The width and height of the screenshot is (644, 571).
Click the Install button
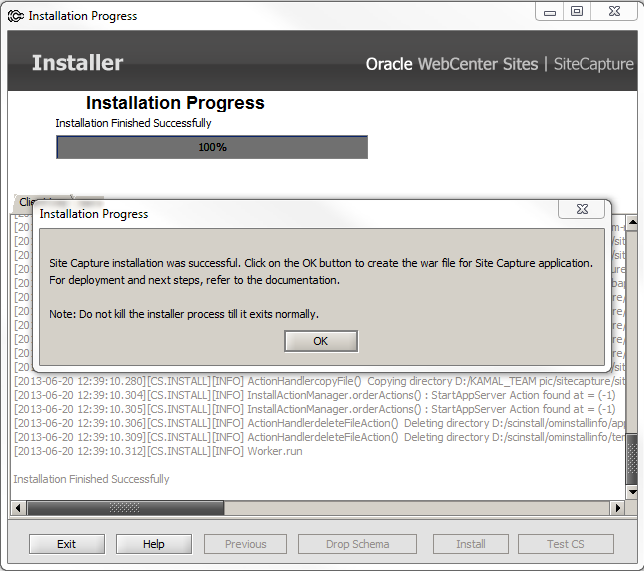(x=471, y=544)
